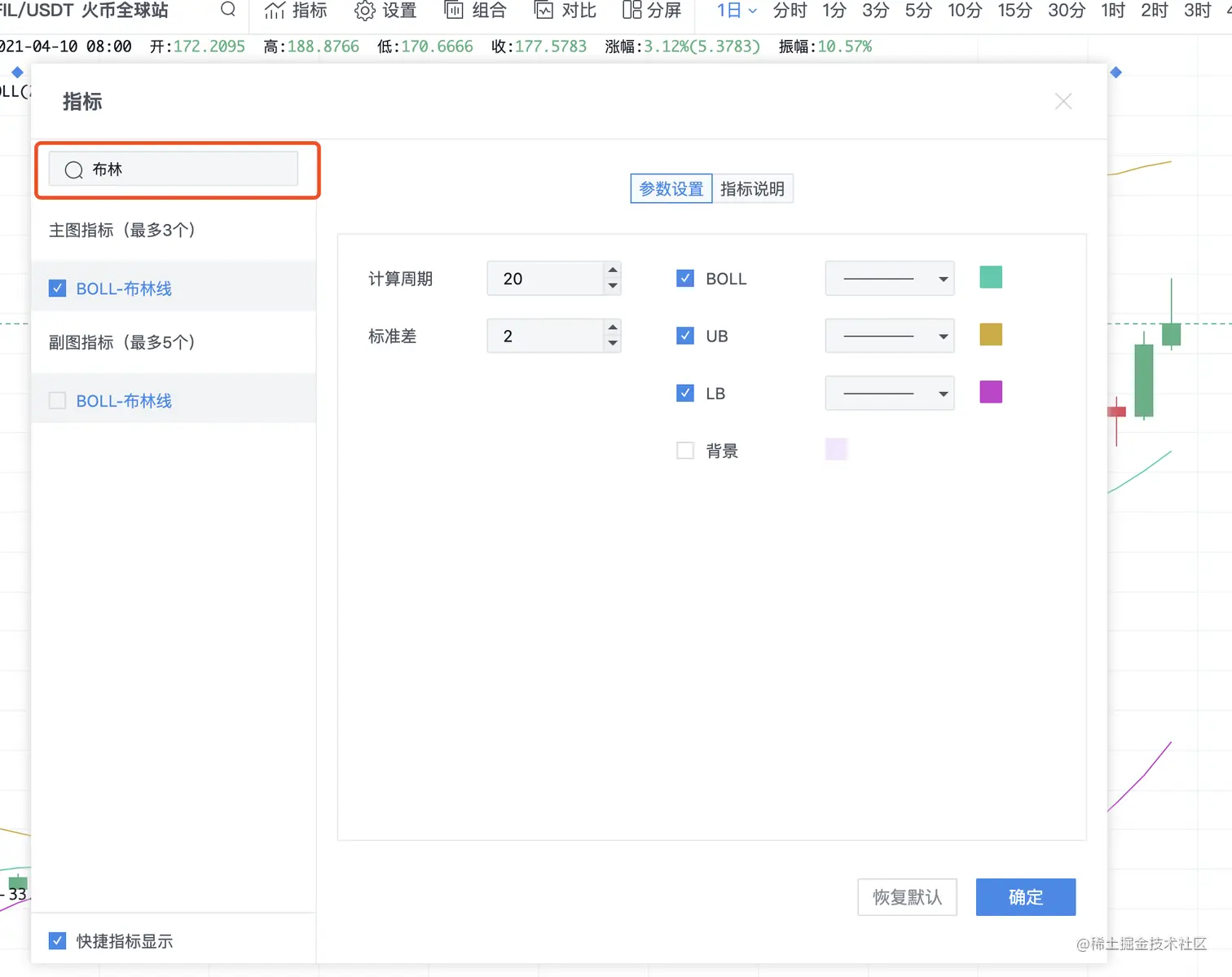Click the blue diamond marker on the chart edge
This screenshot has height=977, width=1232.
pyautogui.click(x=18, y=73)
